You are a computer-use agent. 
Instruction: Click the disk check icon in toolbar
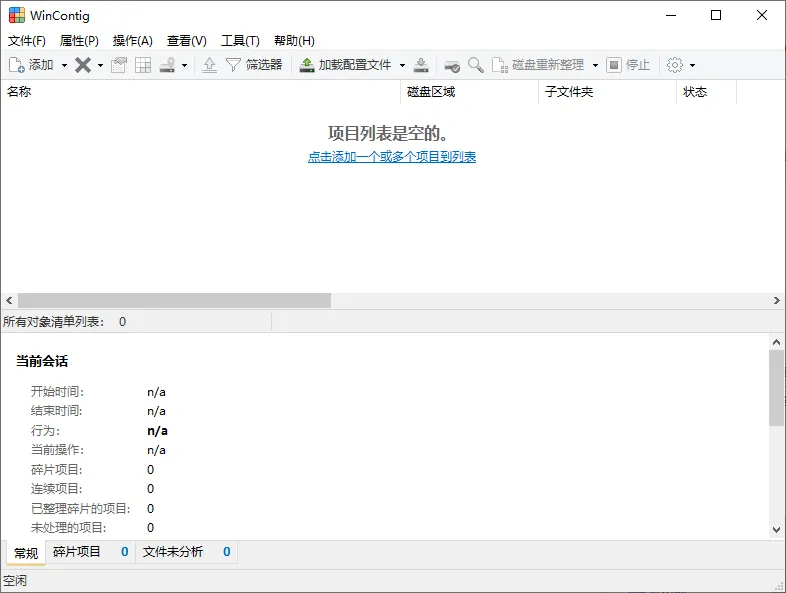(x=452, y=65)
